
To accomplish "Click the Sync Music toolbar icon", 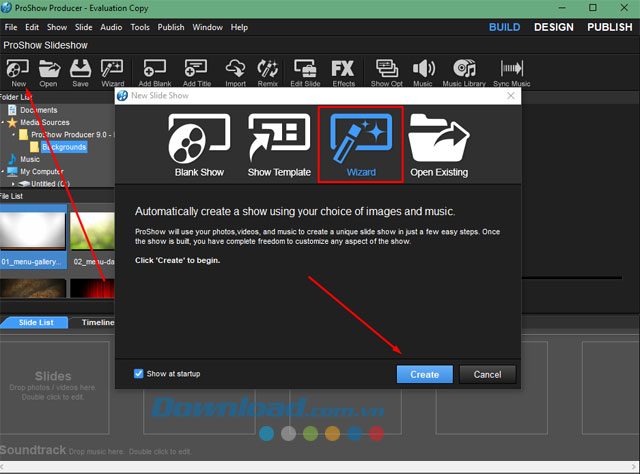I will (x=512, y=73).
